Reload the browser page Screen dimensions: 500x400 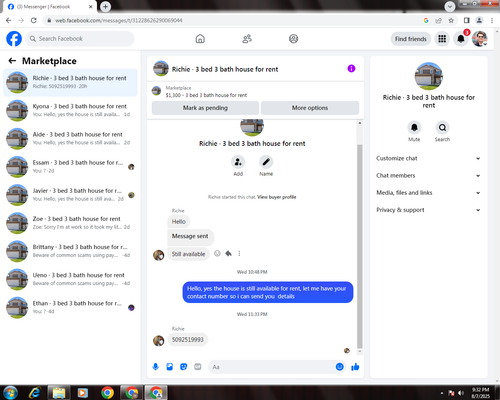tap(33, 20)
